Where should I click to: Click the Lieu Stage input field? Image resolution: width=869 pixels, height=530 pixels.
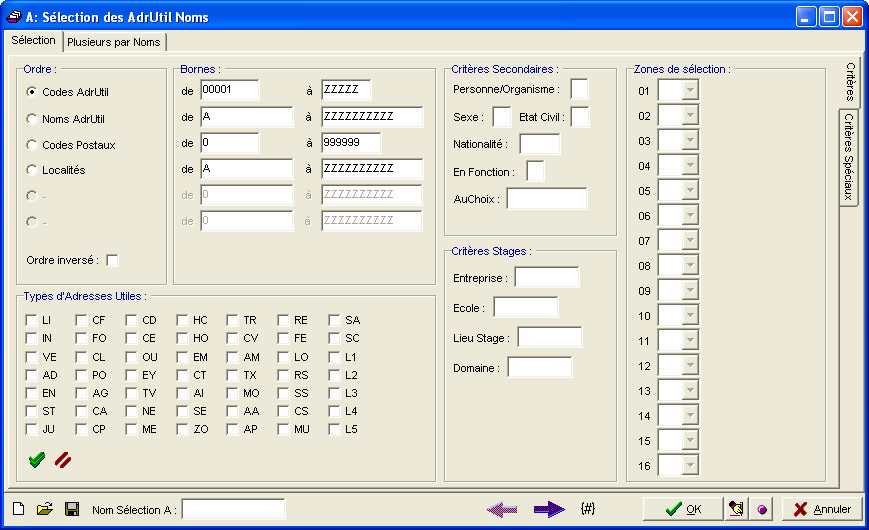tap(550, 337)
